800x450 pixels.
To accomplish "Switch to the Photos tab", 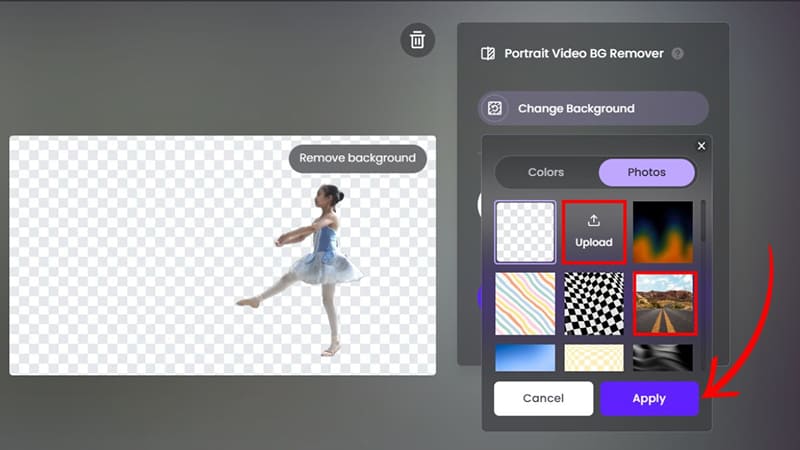I will [646, 172].
